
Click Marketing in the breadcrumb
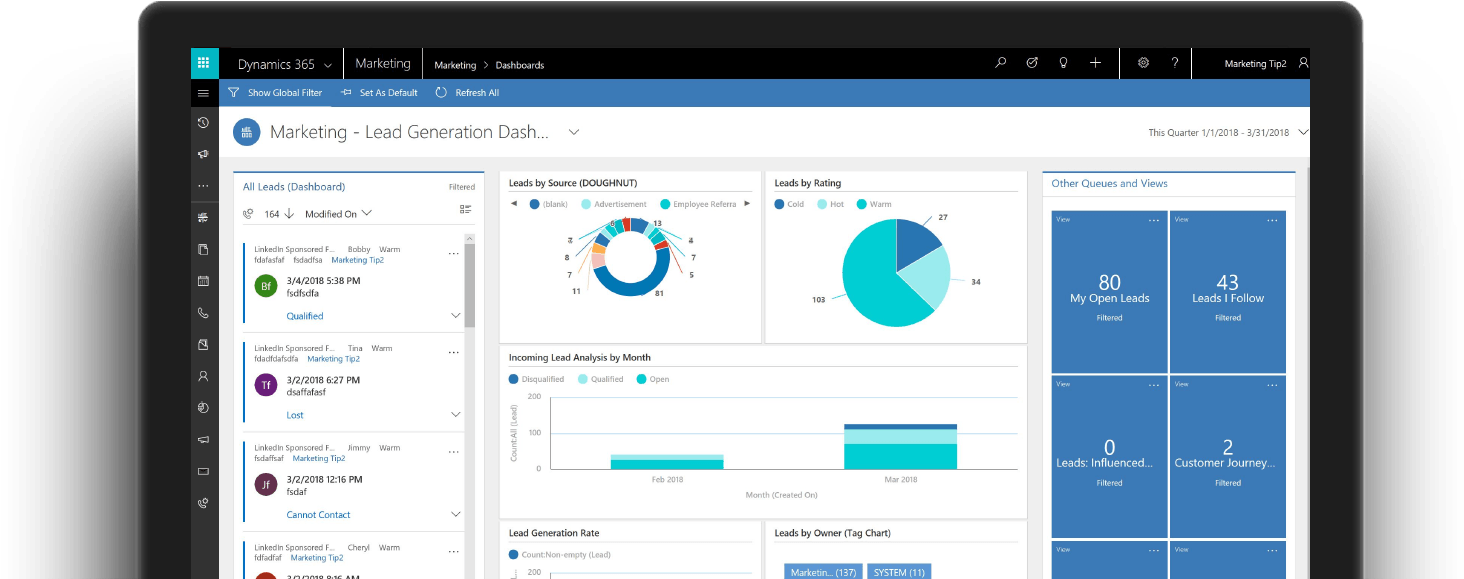click(x=455, y=65)
